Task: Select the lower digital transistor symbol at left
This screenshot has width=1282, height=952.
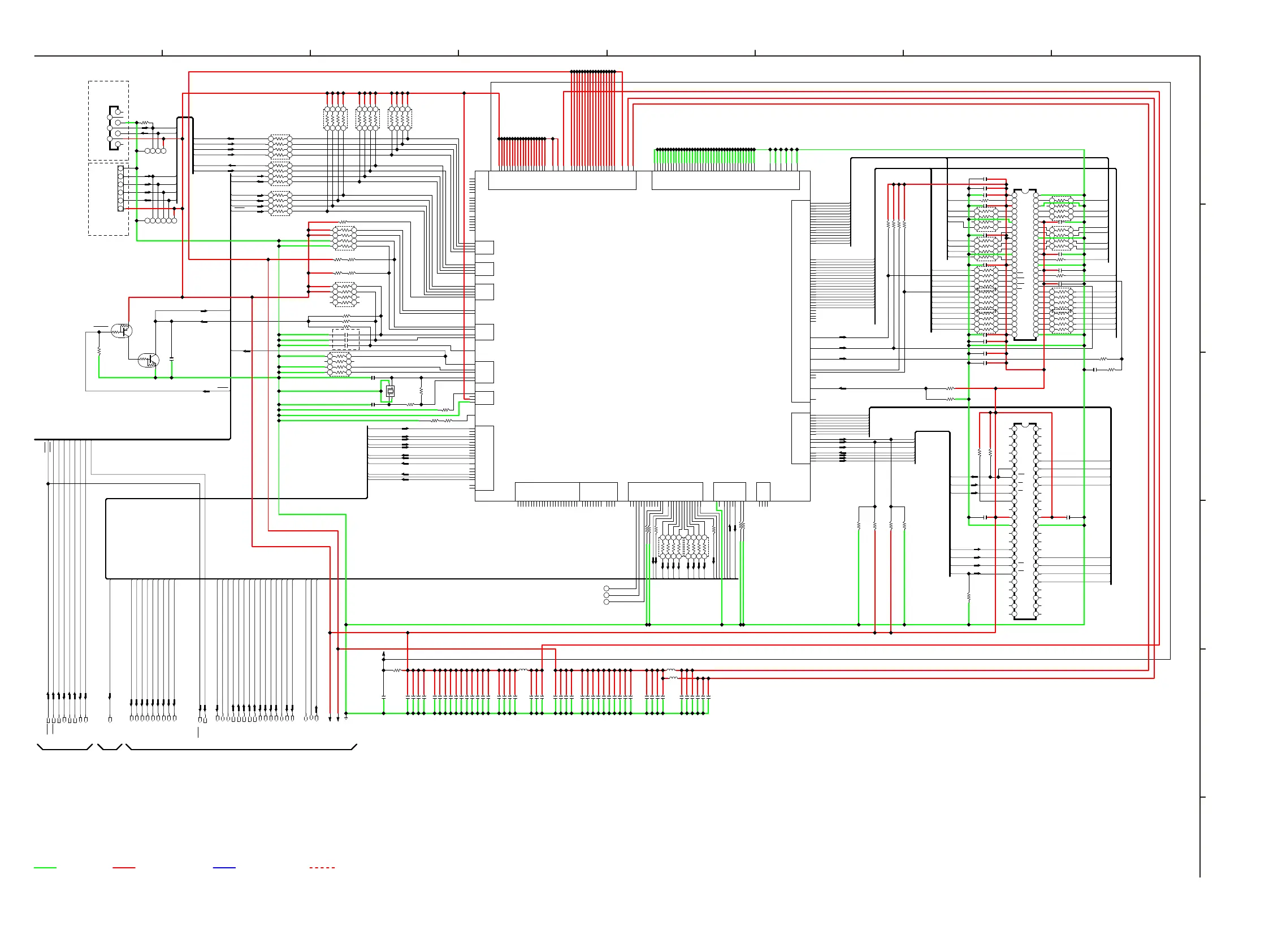Action: tap(149, 361)
